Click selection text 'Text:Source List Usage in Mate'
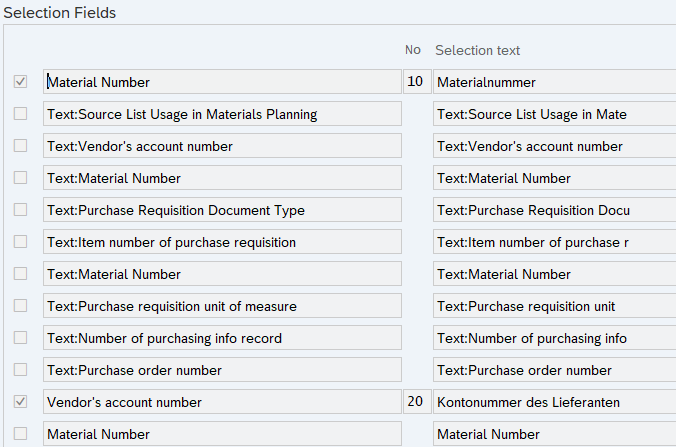Screen dimensions: 676x447 [553, 114]
